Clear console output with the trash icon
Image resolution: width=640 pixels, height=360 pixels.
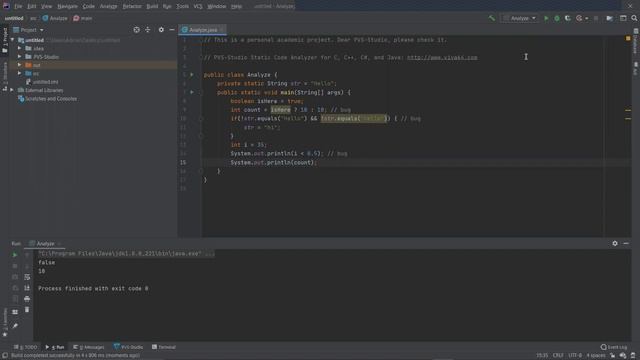coord(27,309)
